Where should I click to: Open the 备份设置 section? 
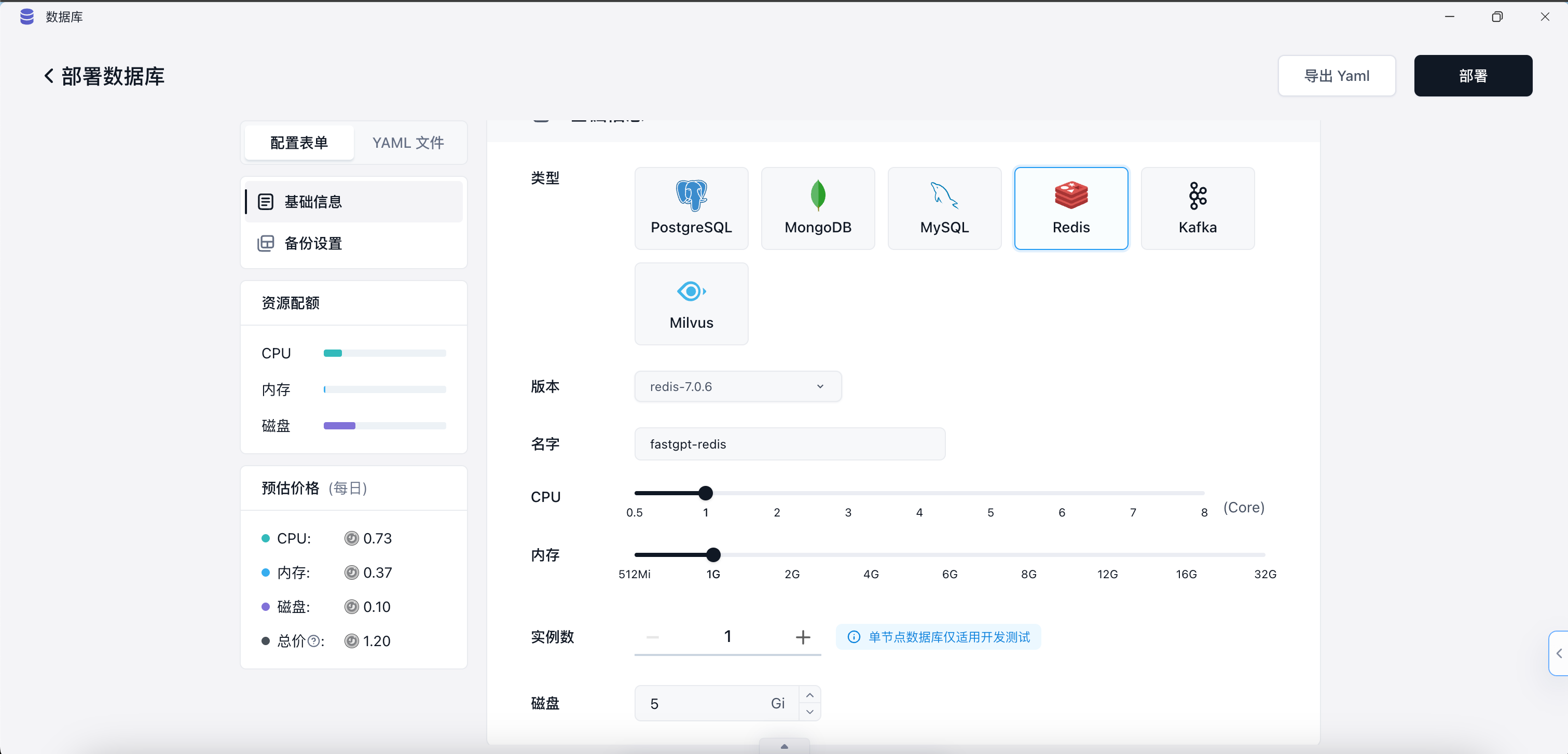coord(313,243)
